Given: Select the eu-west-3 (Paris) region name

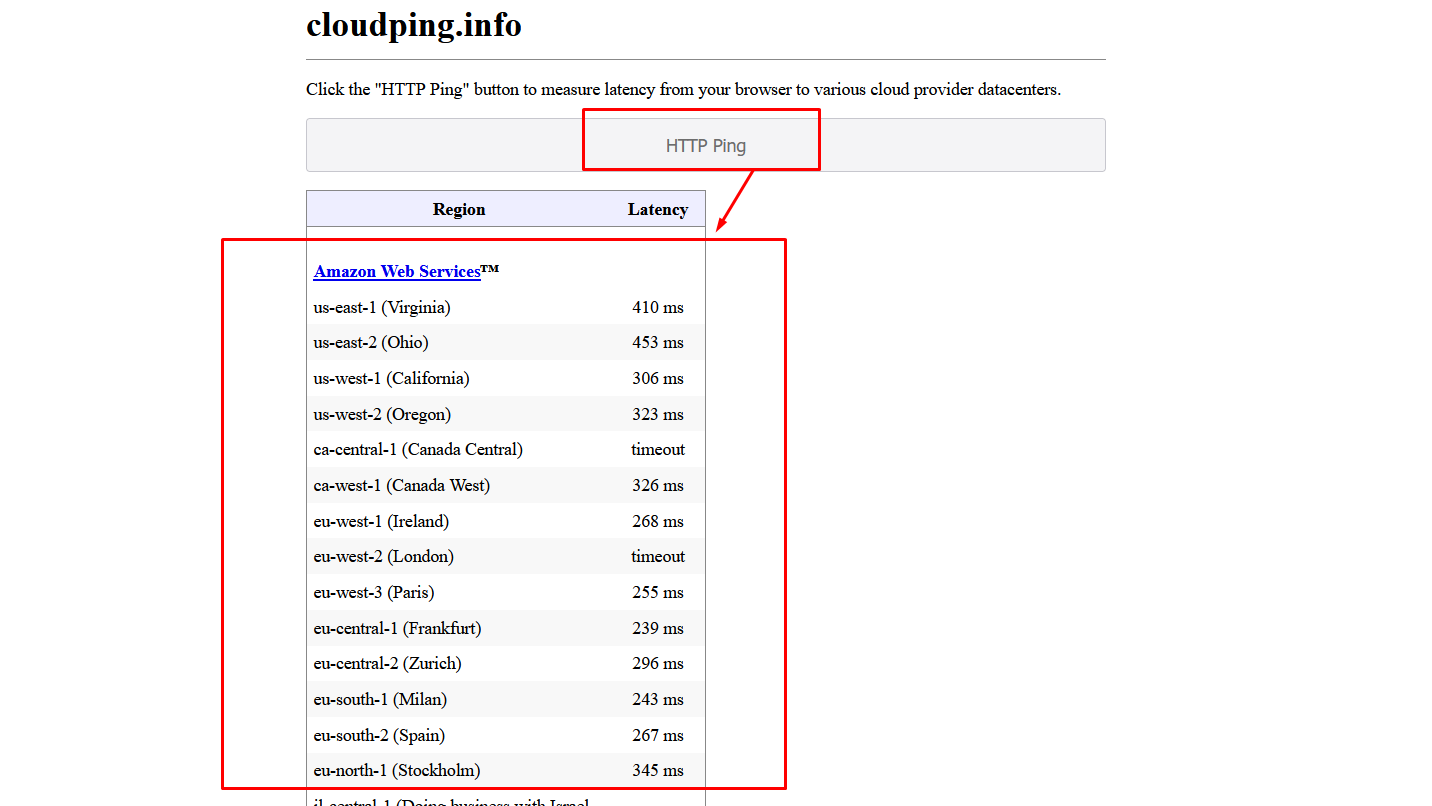Looking at the screenshot, I should (374, 592).
